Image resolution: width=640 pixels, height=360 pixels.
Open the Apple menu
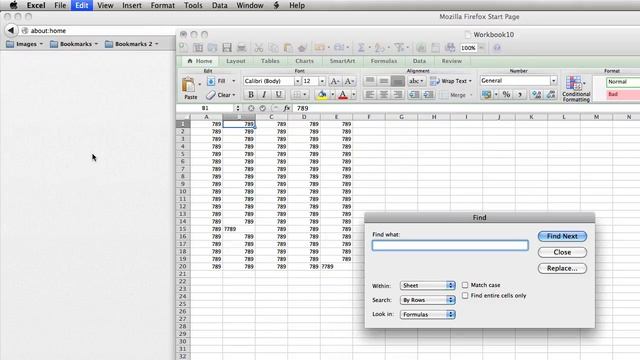pos(13,5)
